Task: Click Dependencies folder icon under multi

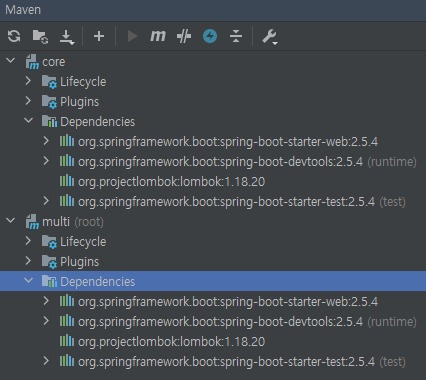Action: pyautogui.click(x=49, y=281)
